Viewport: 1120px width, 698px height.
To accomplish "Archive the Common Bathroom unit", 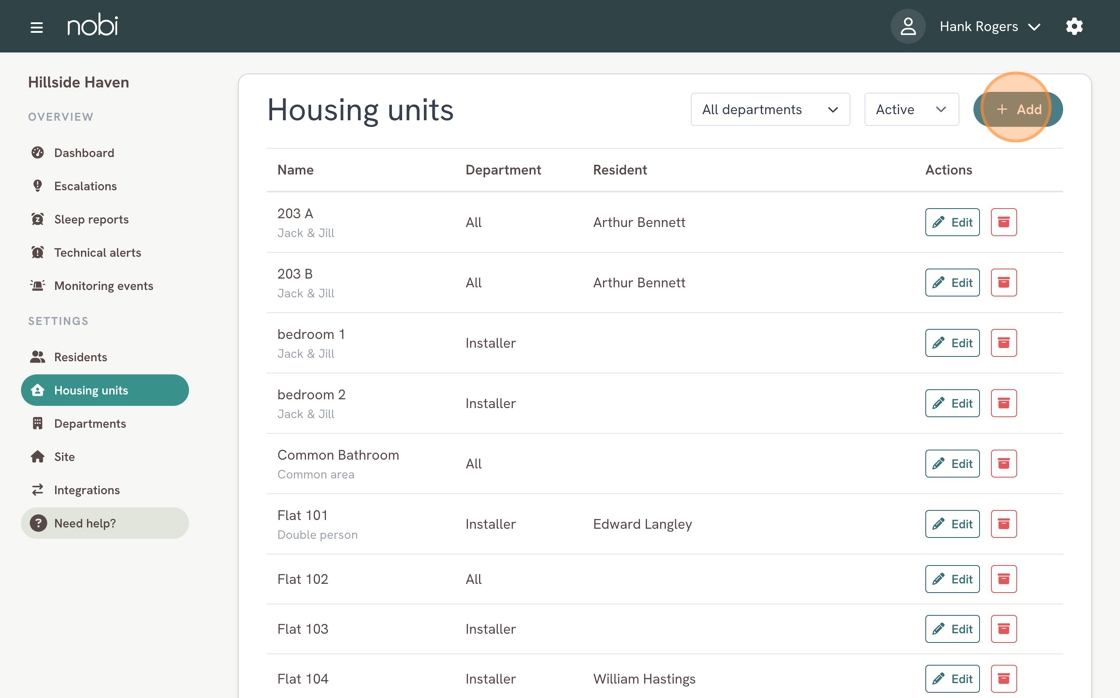I will click(x=1004, y=464).
